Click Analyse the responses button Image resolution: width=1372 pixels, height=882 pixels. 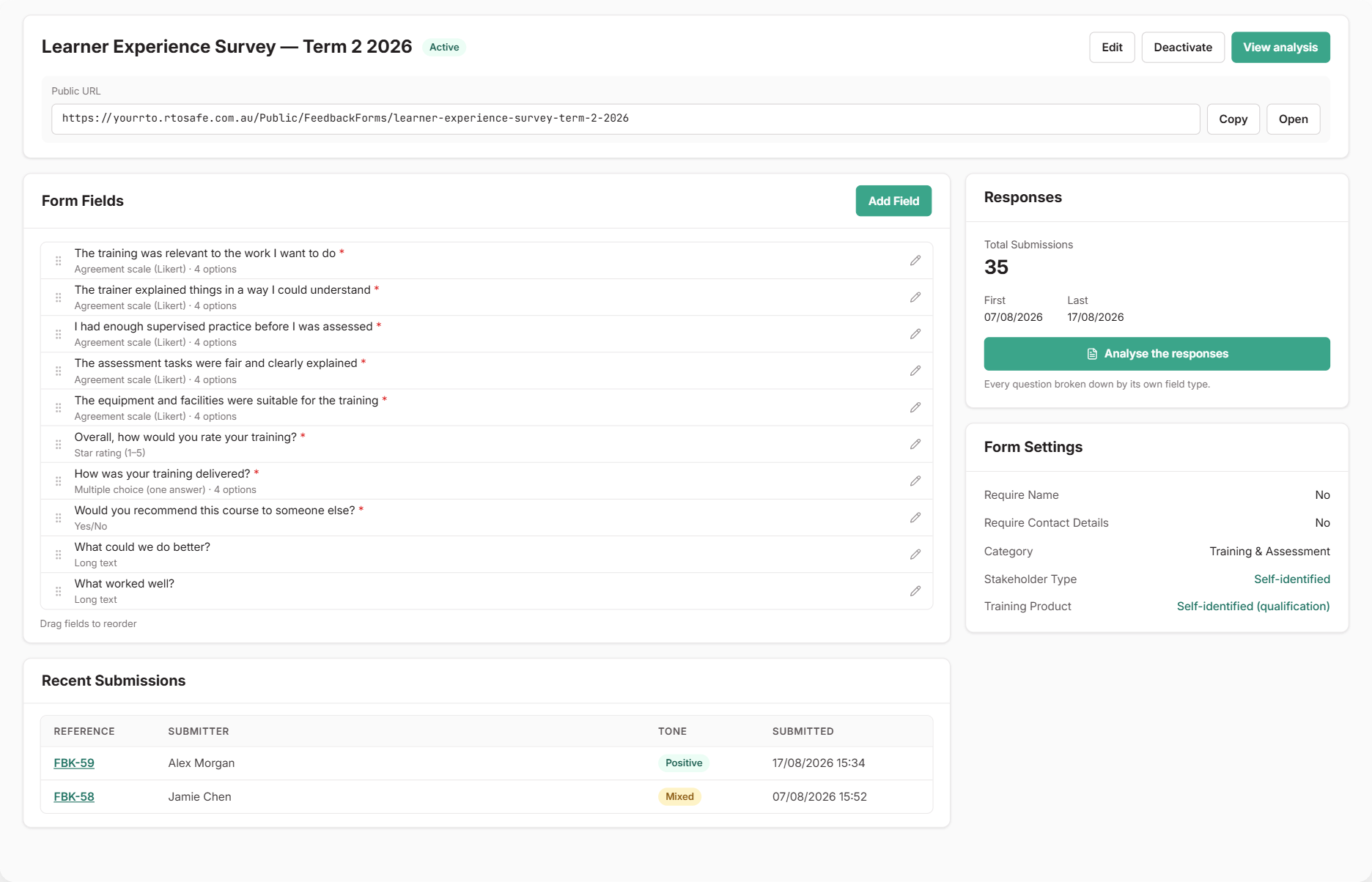pos(1157,354)
